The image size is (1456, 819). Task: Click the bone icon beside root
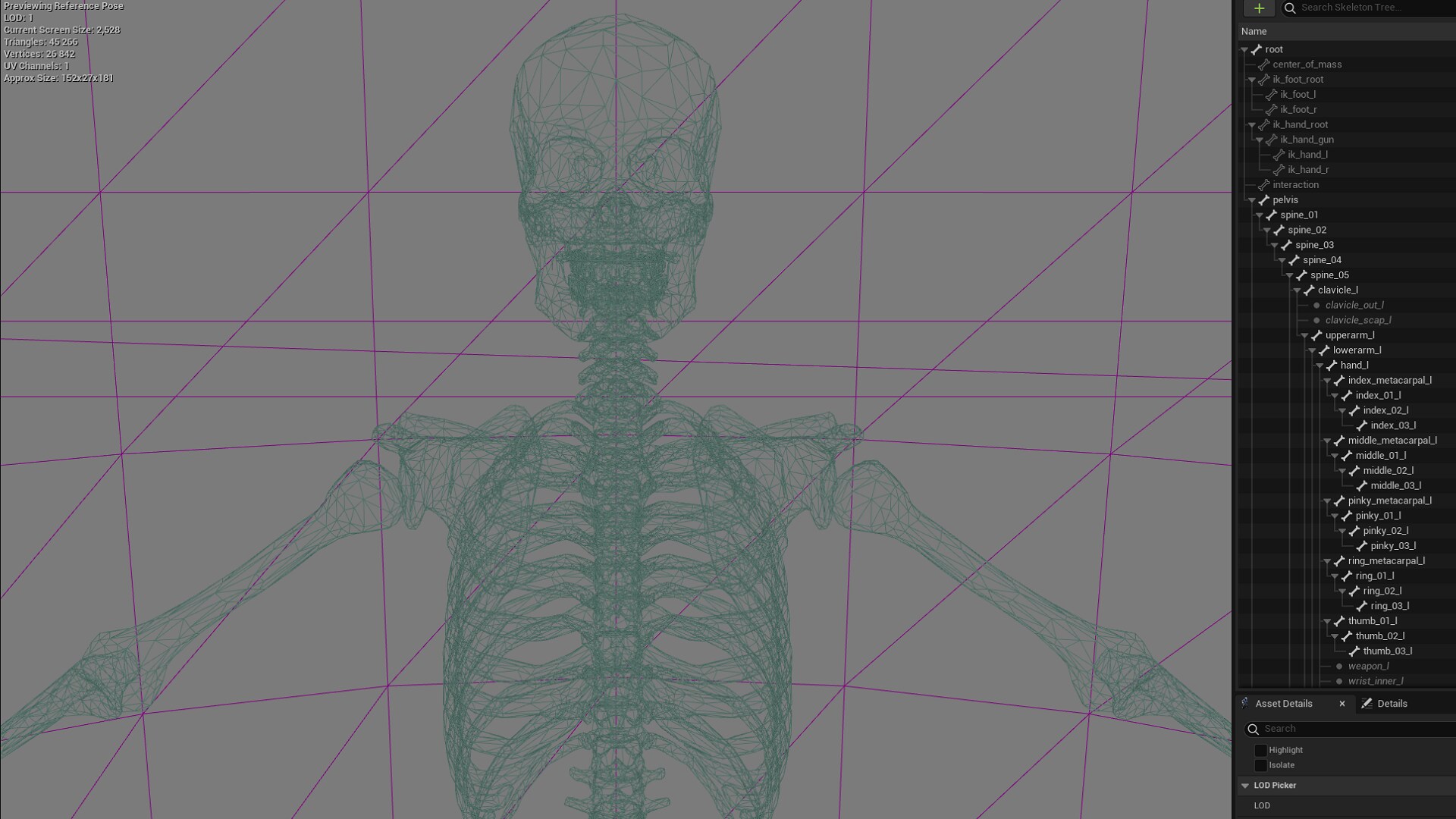point(1257,49)
